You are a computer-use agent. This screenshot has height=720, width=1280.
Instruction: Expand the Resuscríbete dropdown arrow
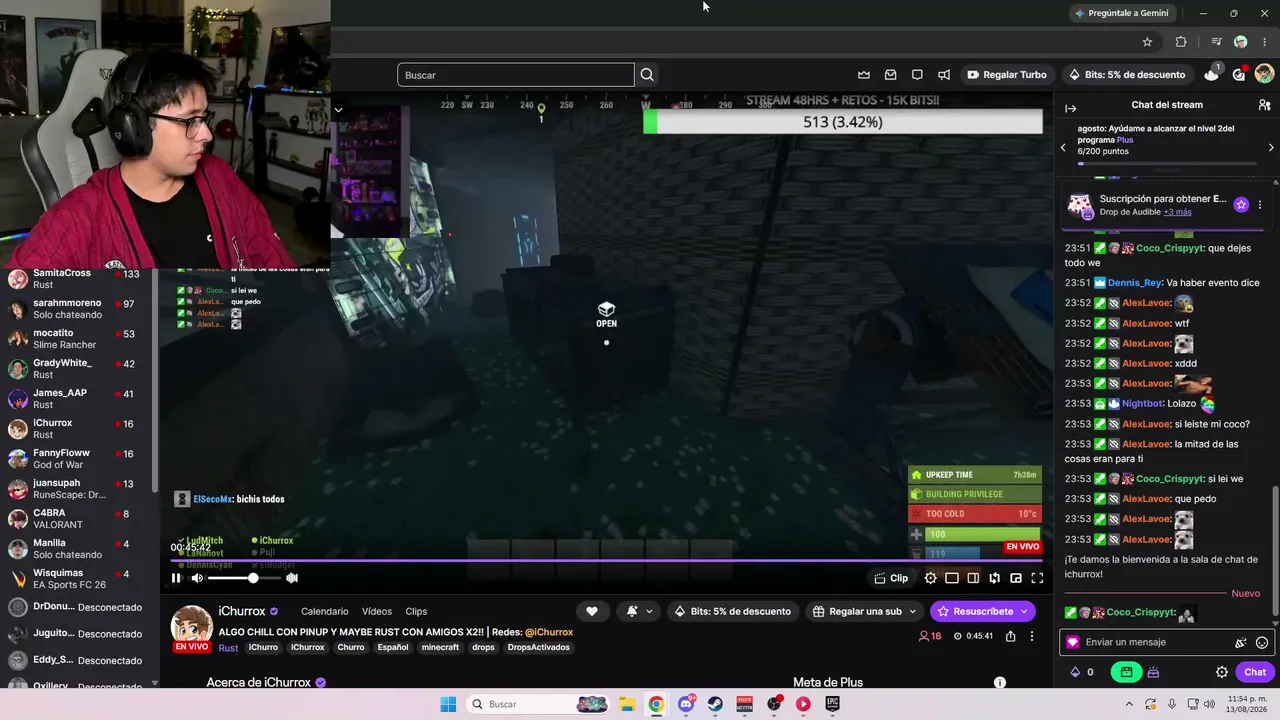point(1024,611)
